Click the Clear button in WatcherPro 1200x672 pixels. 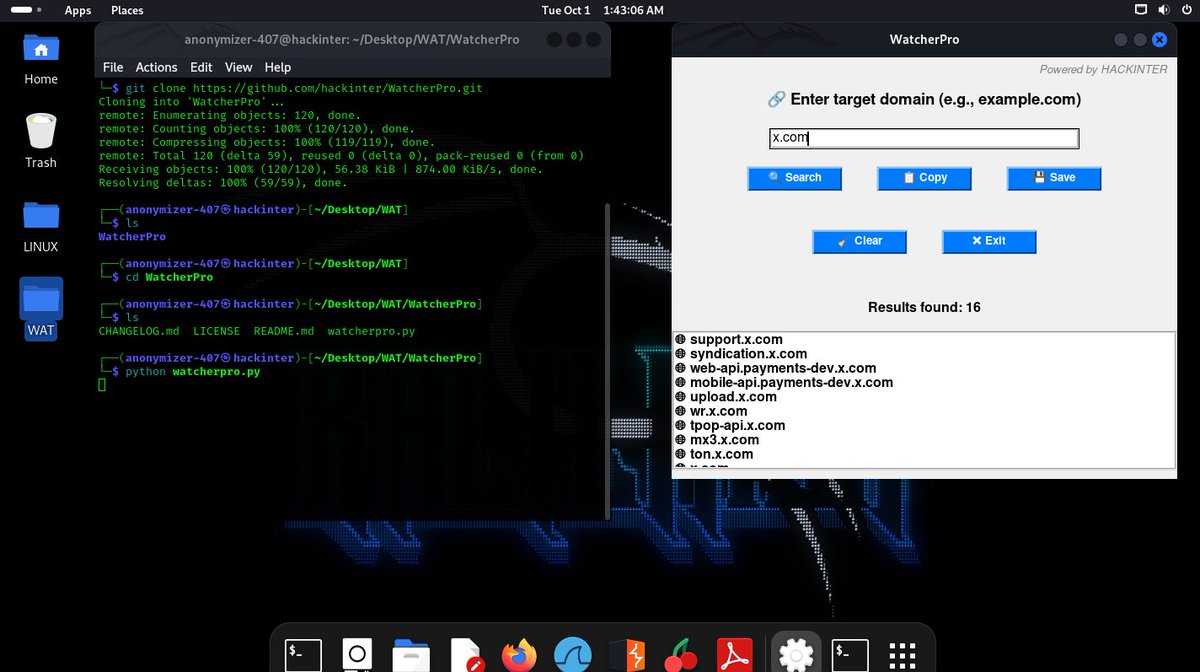859,241
